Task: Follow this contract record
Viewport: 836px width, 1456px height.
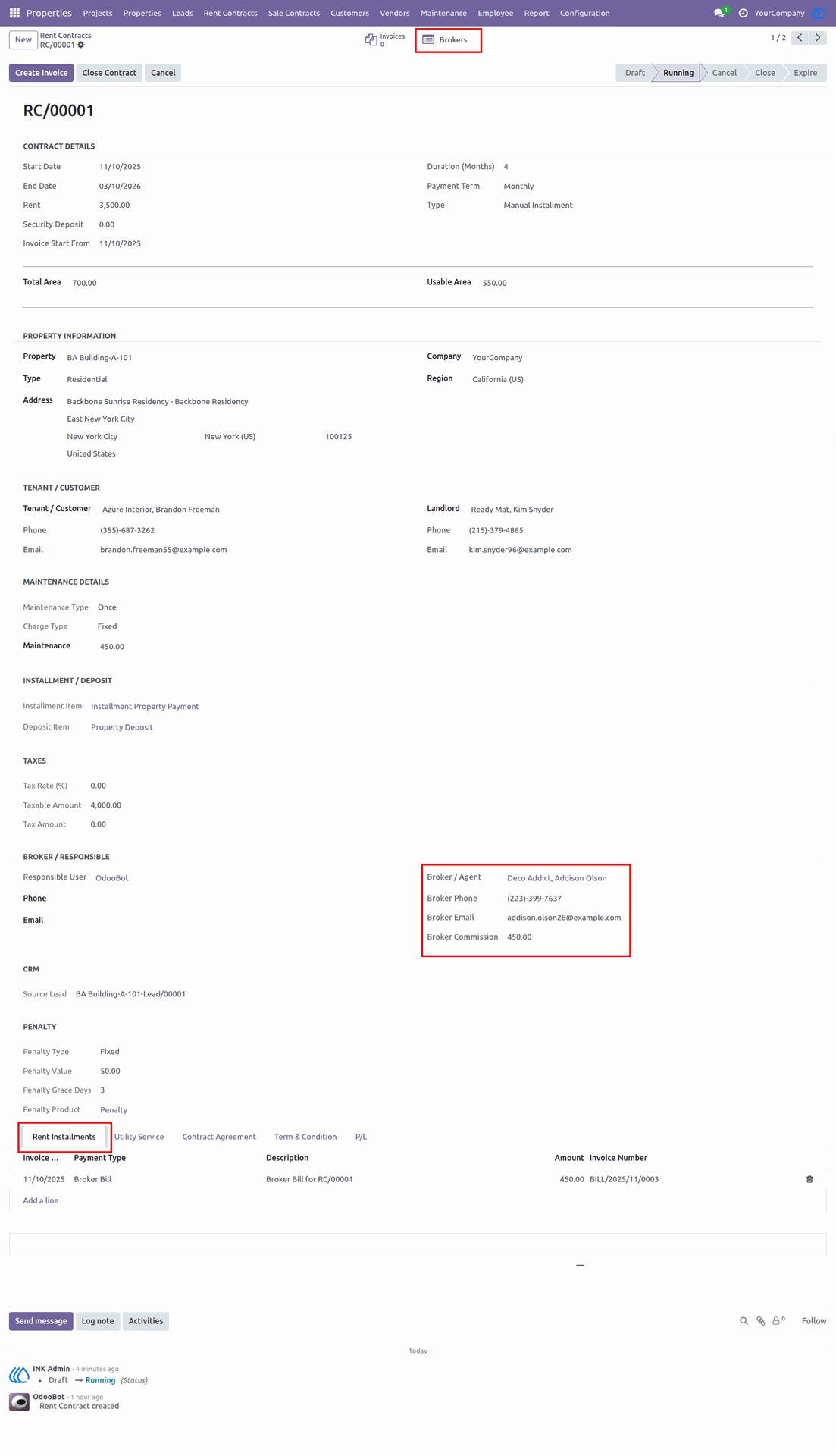Action: 814,1321
